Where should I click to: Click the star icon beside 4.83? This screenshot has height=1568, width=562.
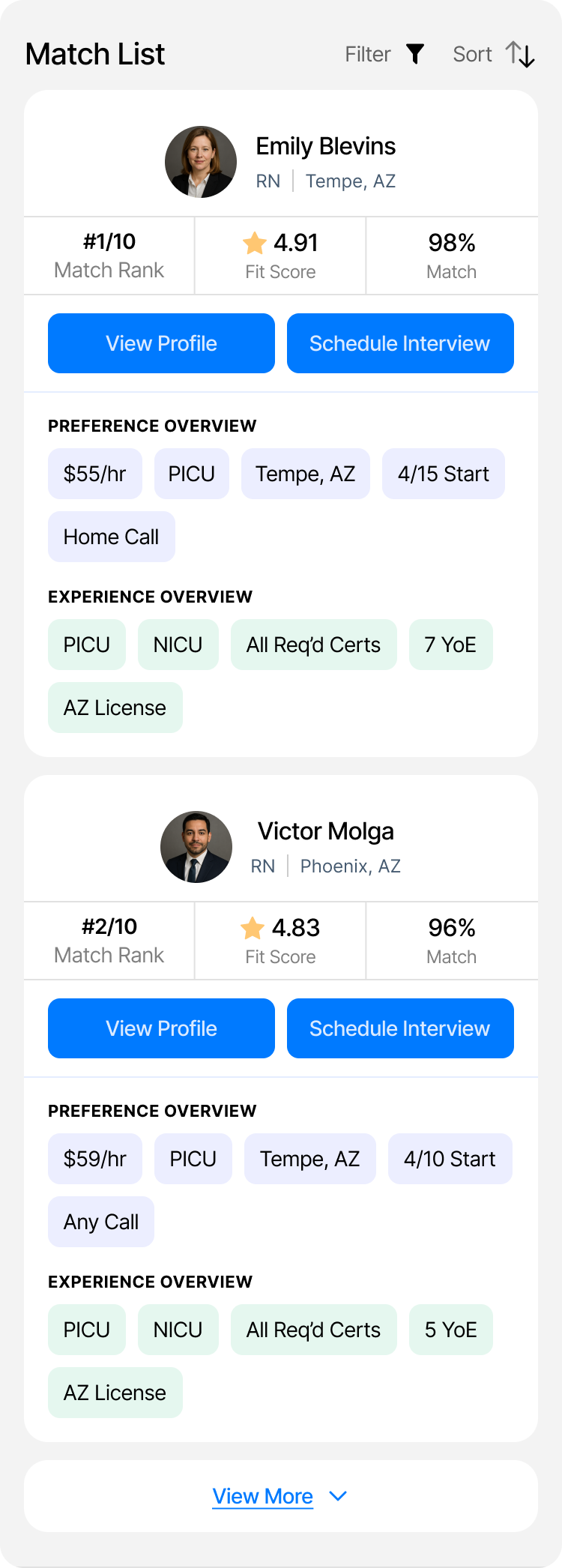pos(253,928)
